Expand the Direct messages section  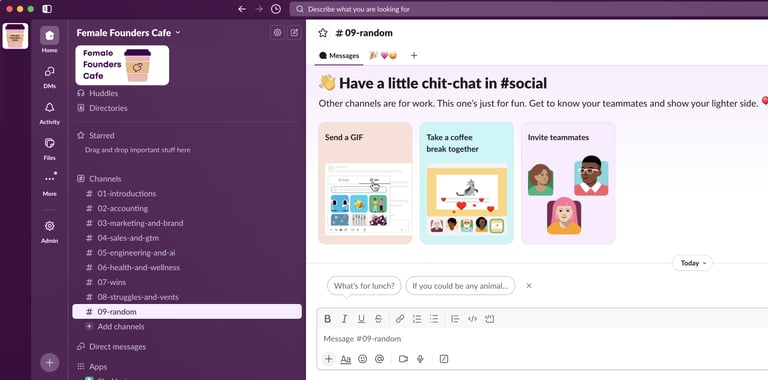click(x=117, y=347)
